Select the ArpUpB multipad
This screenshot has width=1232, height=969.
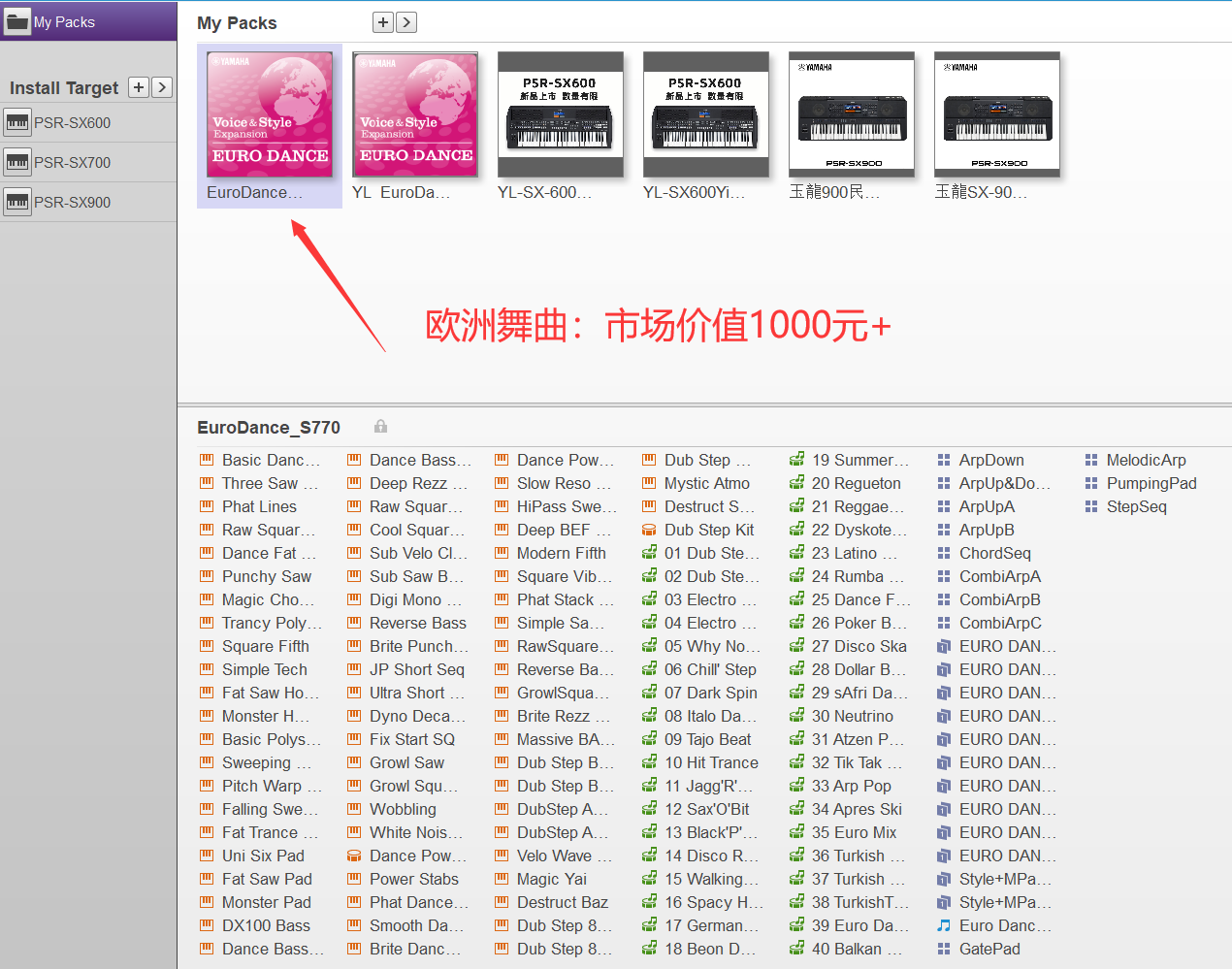point(987,530)
